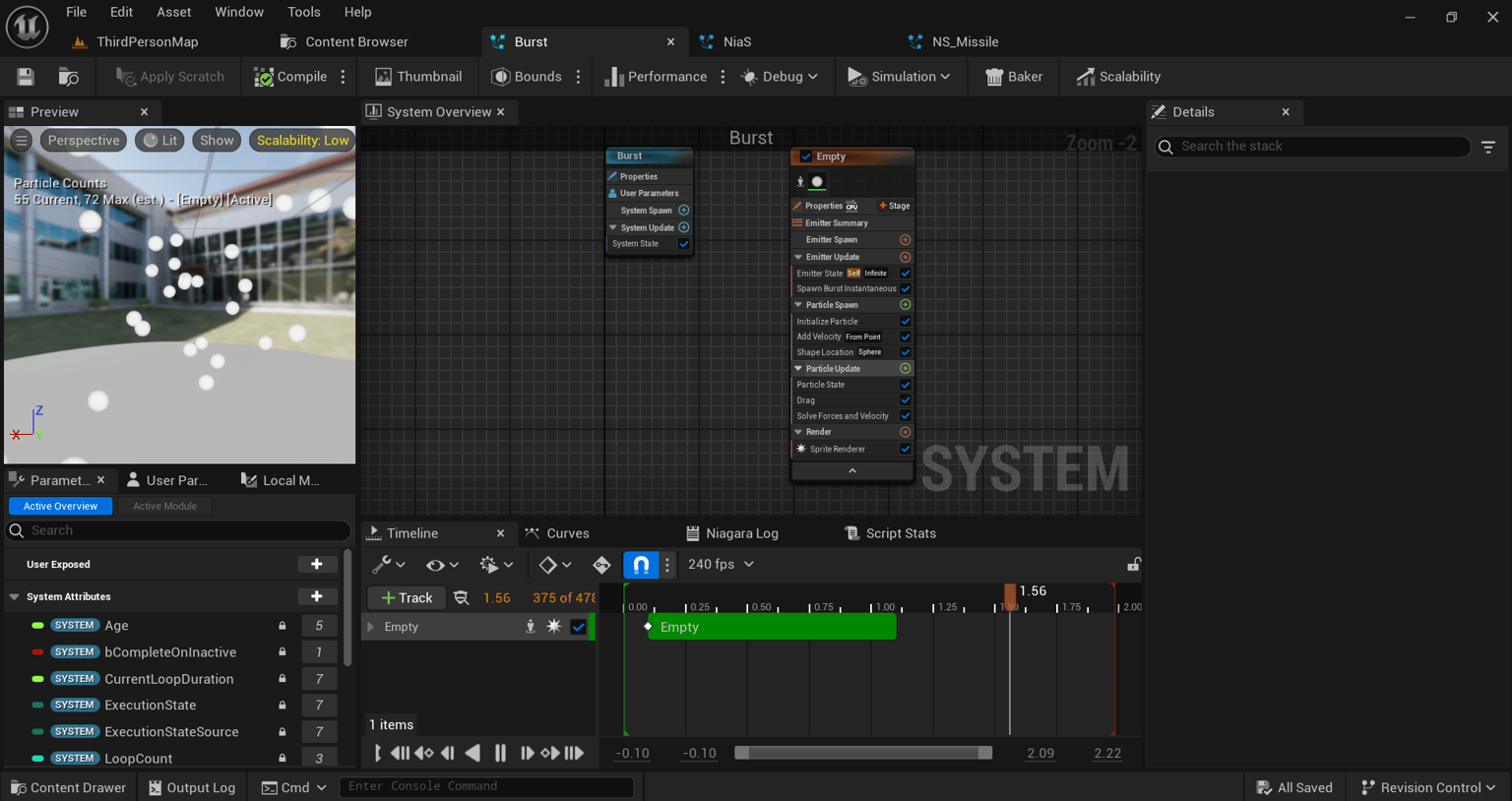Click the Add Track button
This screenshot has width=1512, height=801.
click(x=407, y=598)
